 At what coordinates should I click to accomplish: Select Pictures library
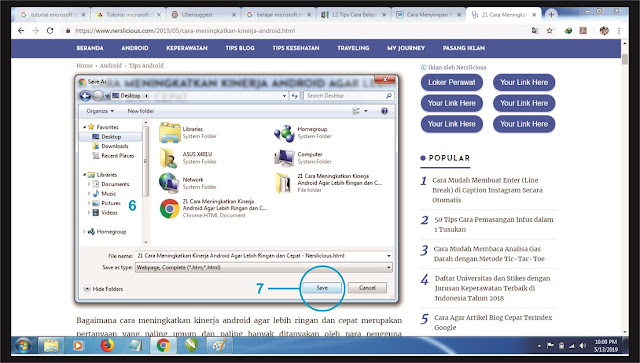111,203
